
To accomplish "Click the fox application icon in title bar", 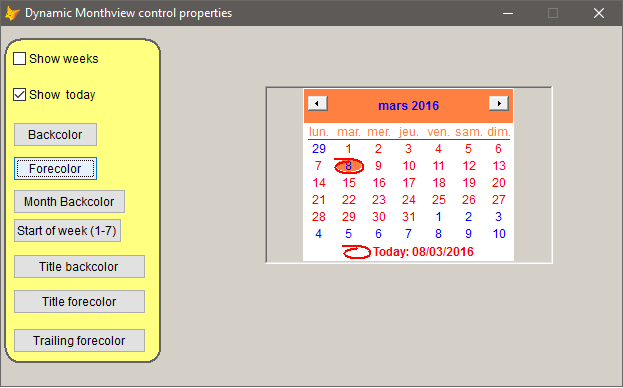I will point(12,13).
